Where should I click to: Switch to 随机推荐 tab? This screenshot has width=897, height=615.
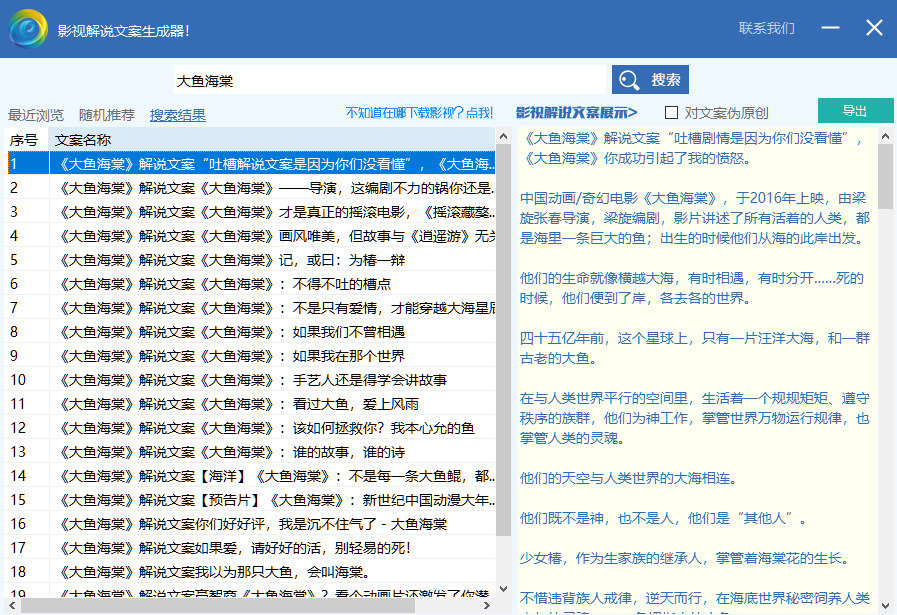pos(107,115)
